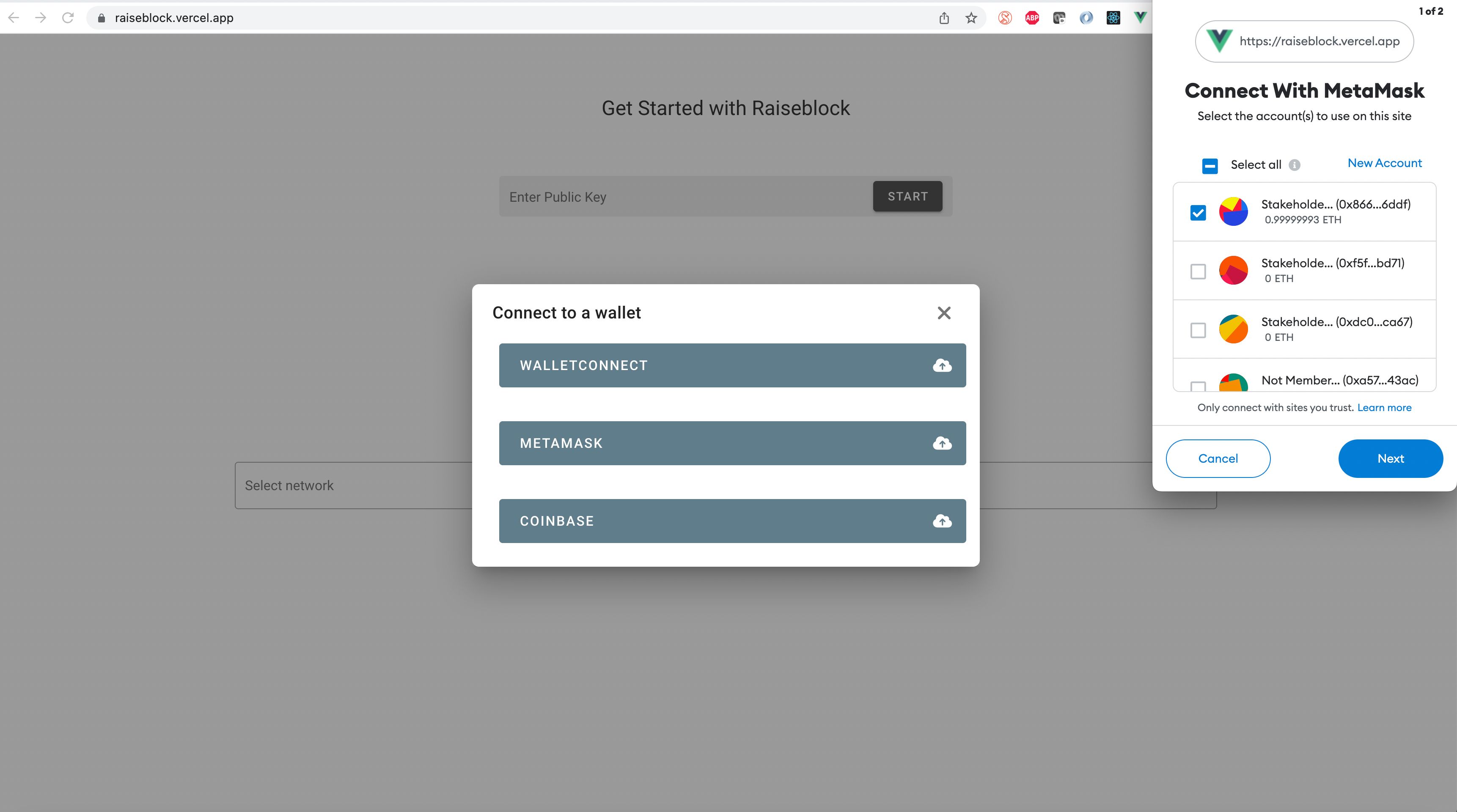The image size is (1457, 812).
Task: Check the Not Member 0xa57...43ac checkbox
Action: (1198, 386)
